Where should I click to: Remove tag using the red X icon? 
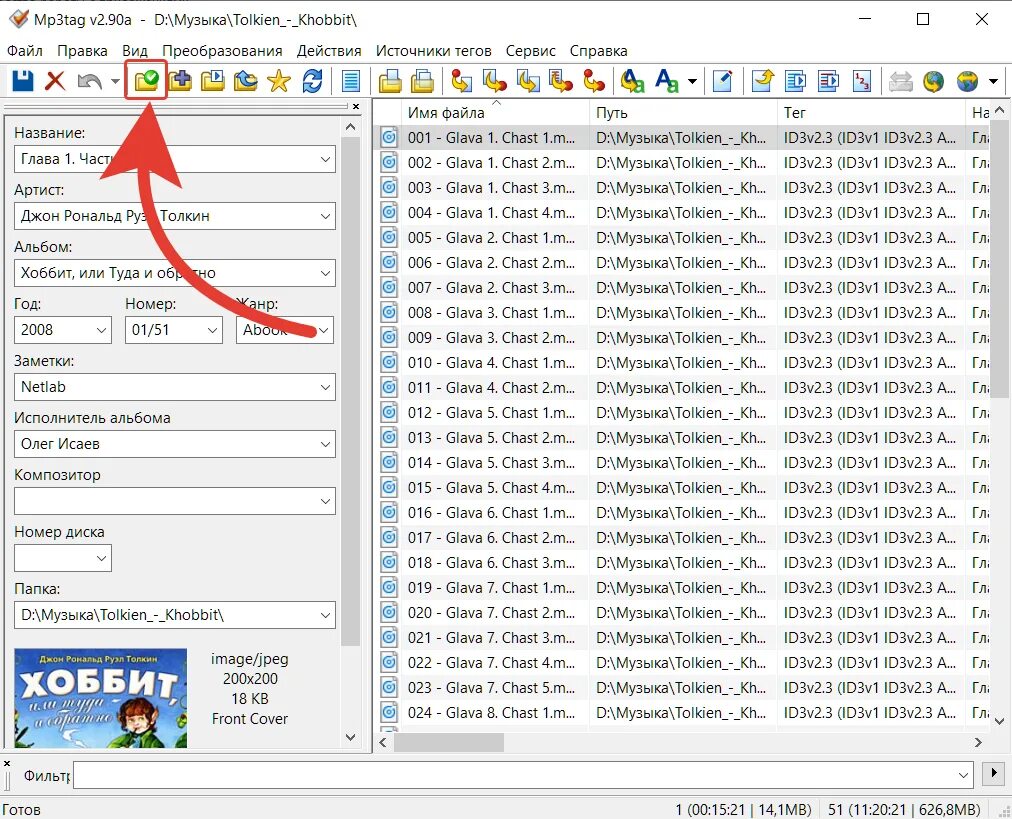(55, 81)
